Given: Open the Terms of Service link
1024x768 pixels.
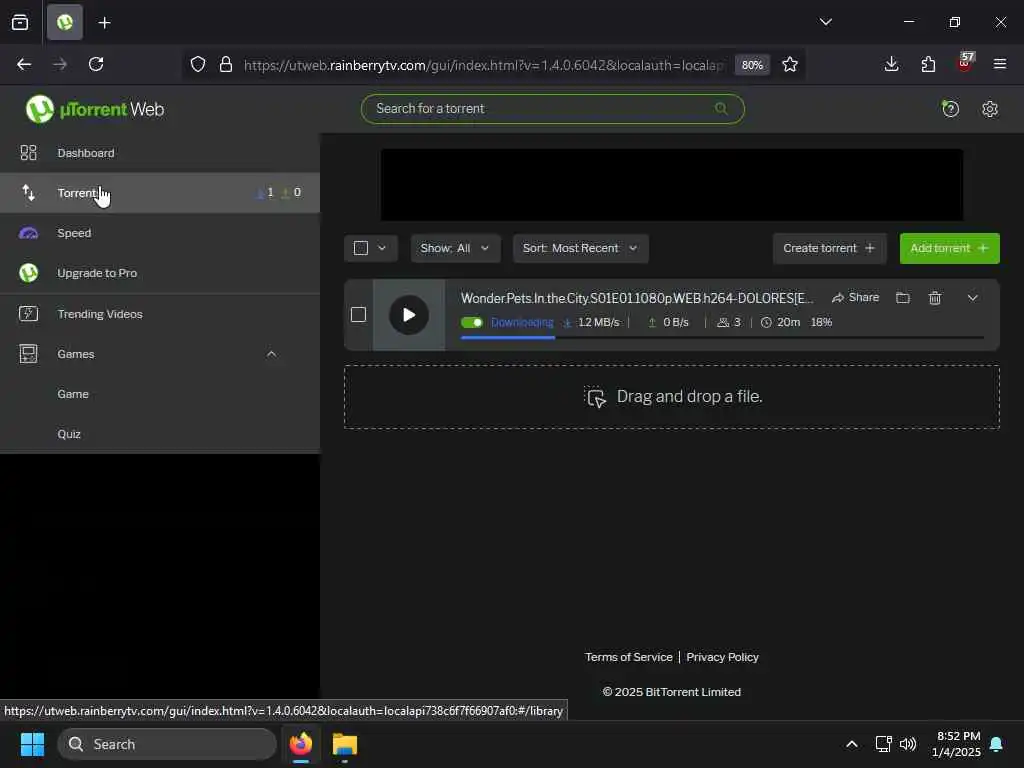Looking at the screenshot, I should [x=628, y=657].
